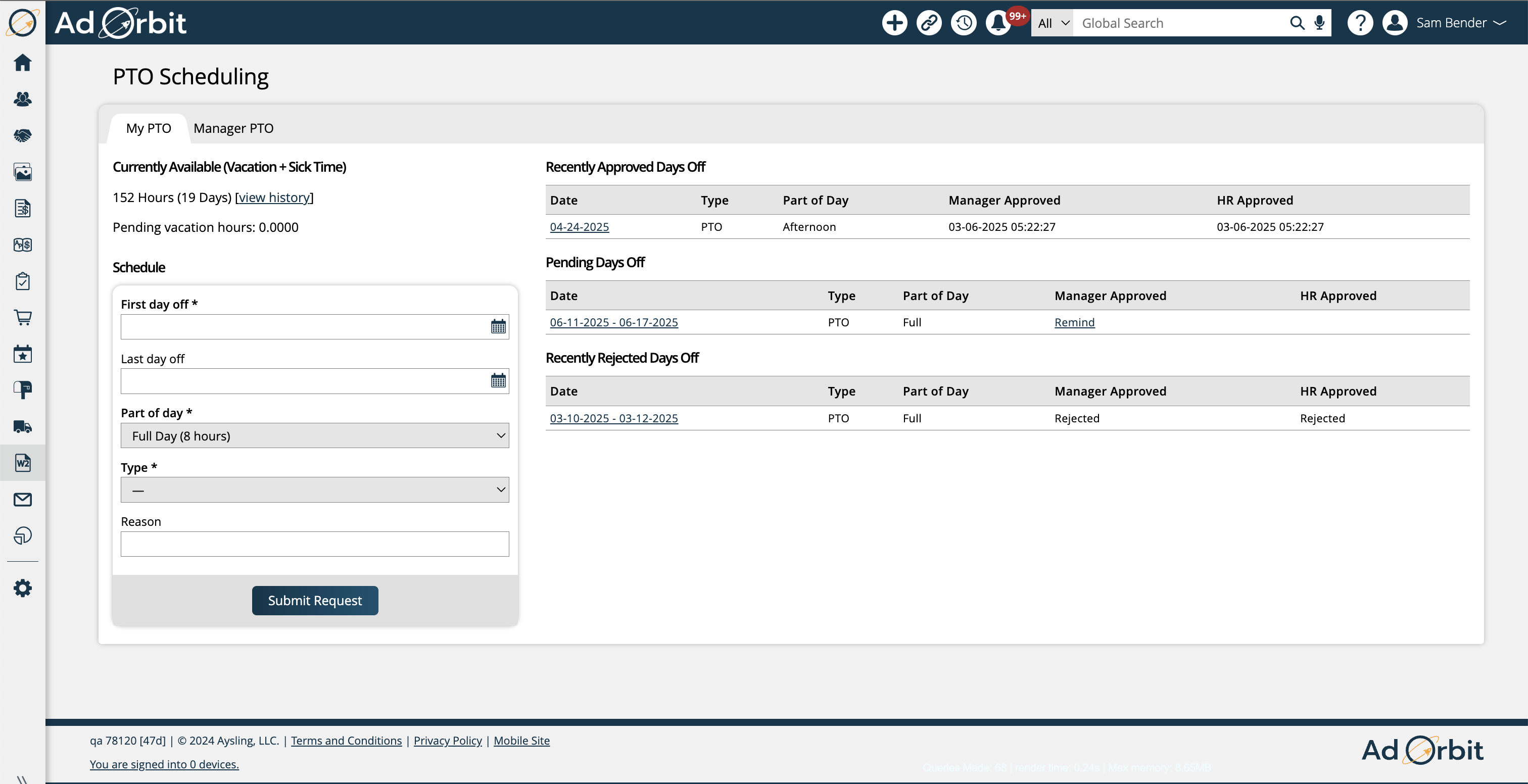Open the mailbox icon in the sidebar
Viewport: 1528px width, 784px height.
23,390
